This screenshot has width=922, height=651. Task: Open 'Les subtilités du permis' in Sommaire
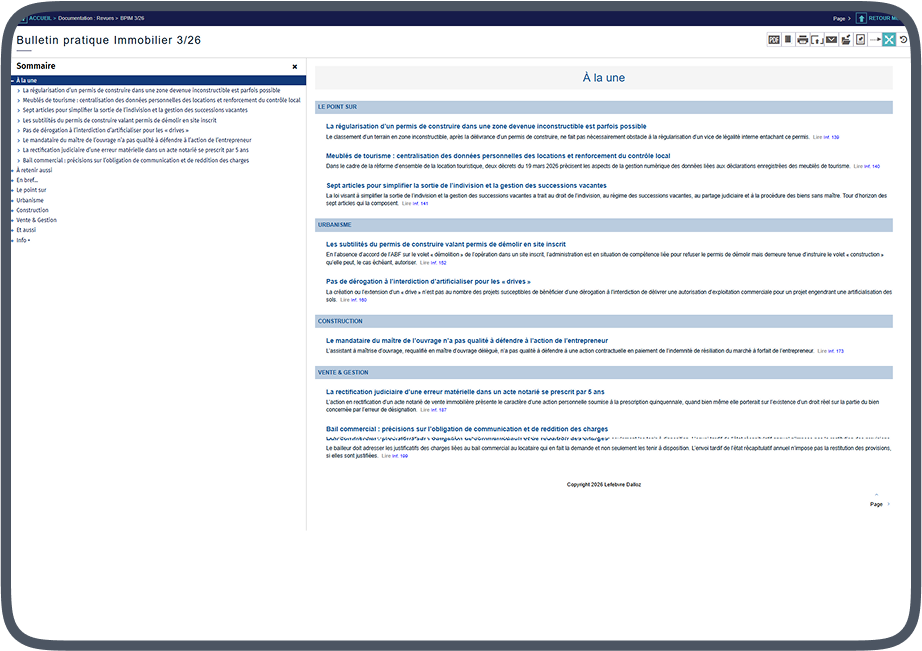pyautogui.click(x=119, y=121)
